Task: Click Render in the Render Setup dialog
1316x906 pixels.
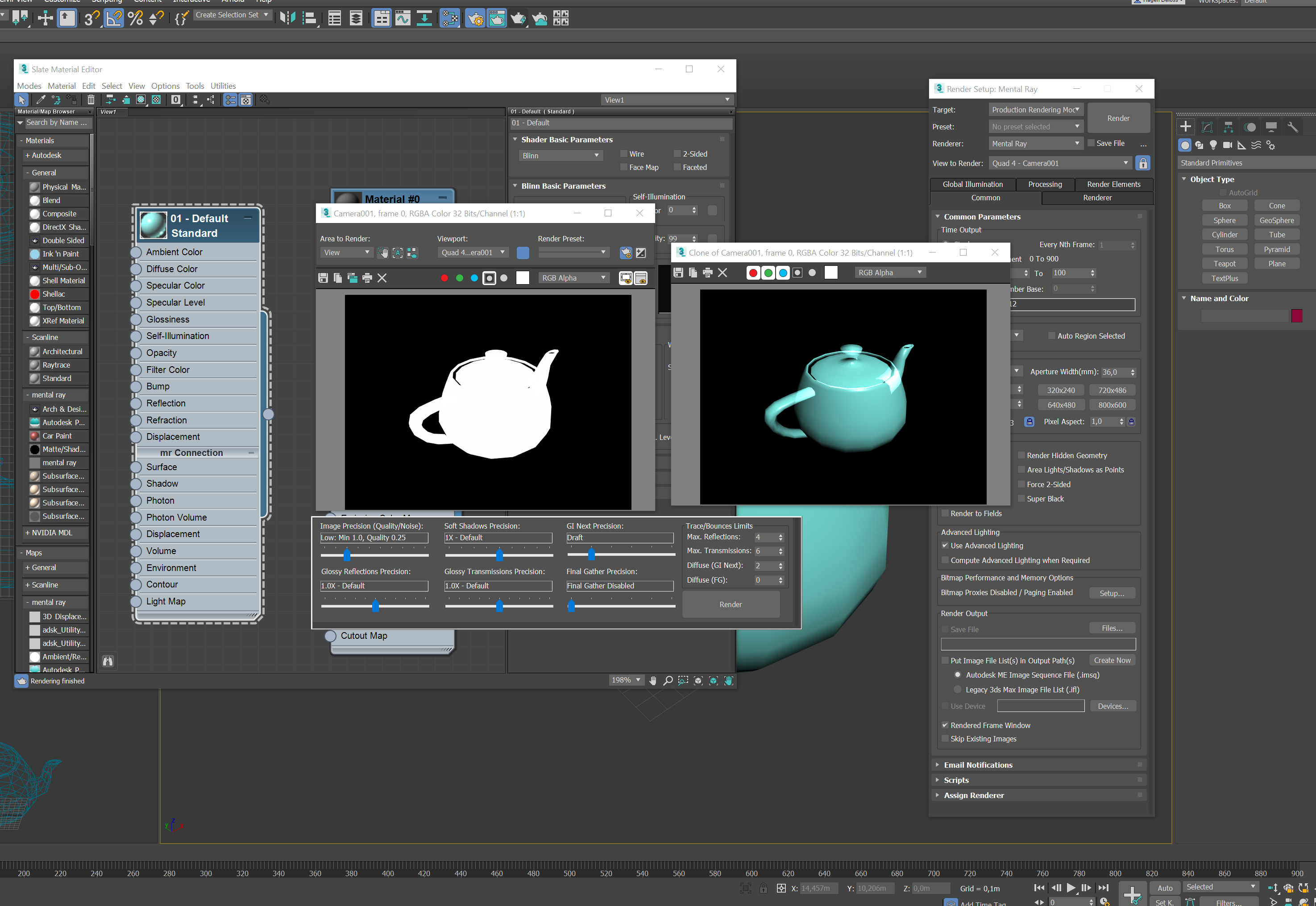Action: [x=1118, y=118]
